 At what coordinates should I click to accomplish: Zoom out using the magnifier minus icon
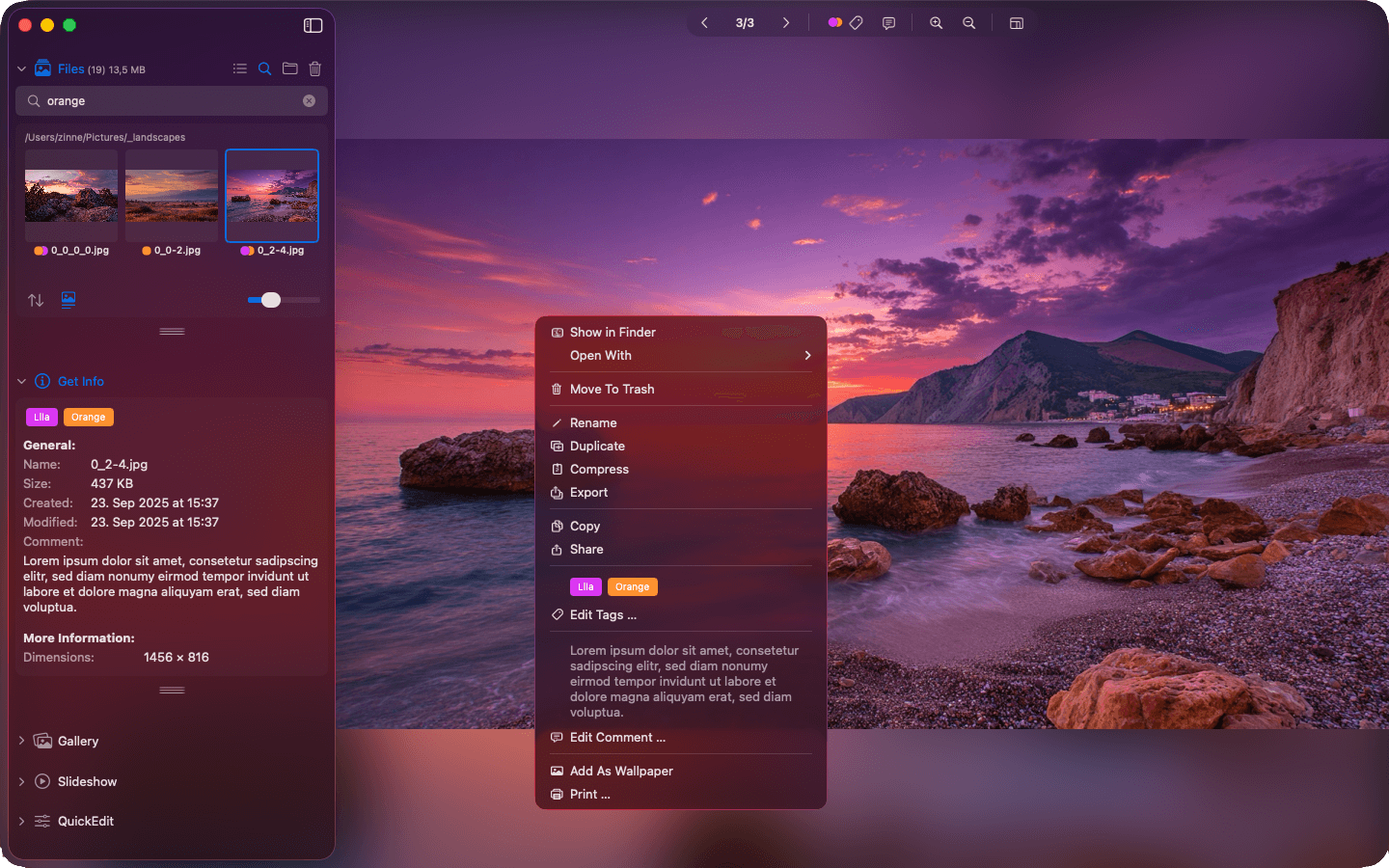click(x=969, y=22)
